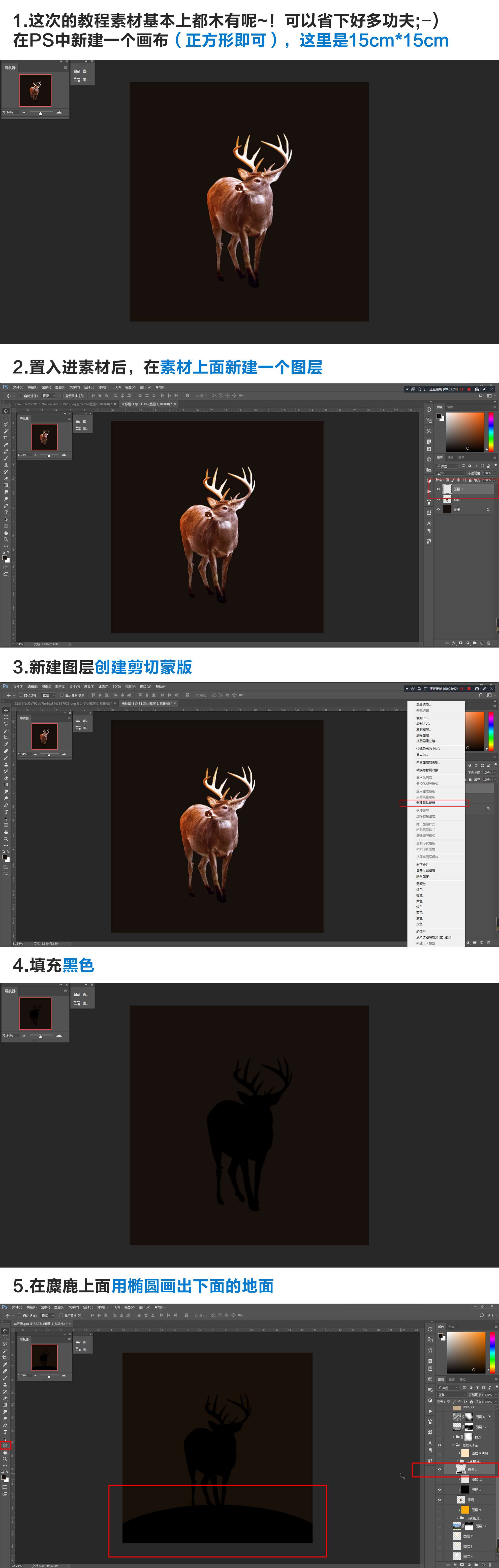The image size is (499, 1568).
Task: Open the 3D cube panel icon in step 5 dock
Action: [x=430, y=1379]
